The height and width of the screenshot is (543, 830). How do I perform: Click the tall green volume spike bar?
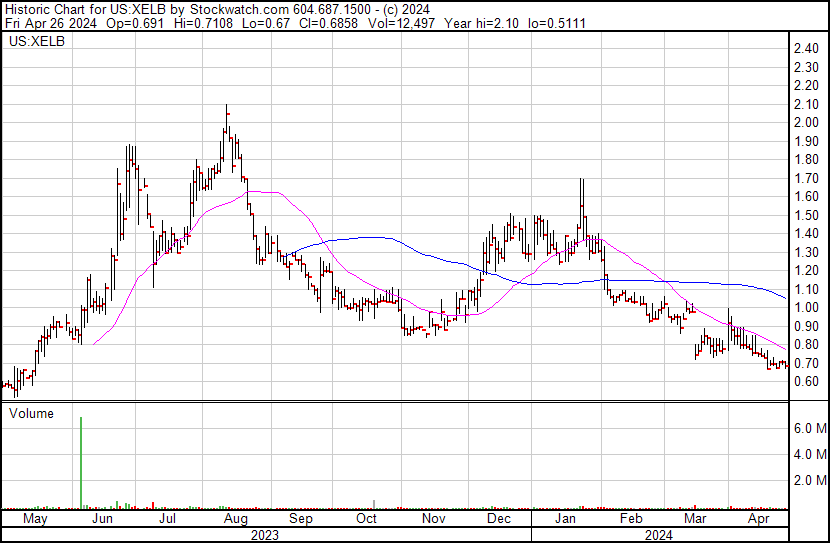80,462
